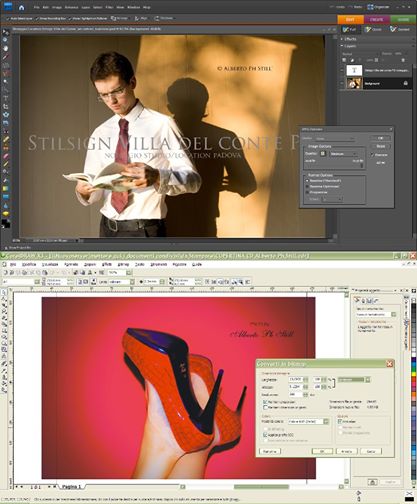Select the Red Eye Removal tool
Screen dimensions: 417x504
click(6, 131)
